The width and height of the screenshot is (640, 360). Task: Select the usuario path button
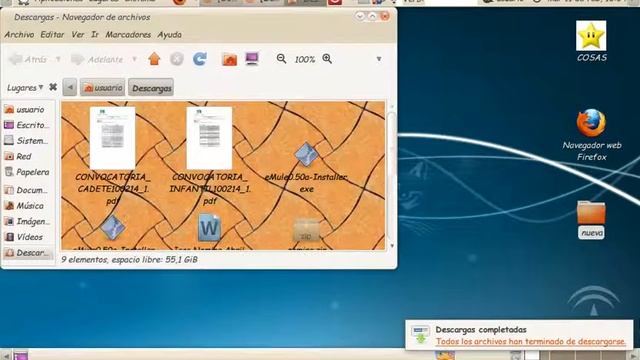click(x=102, y=88)
